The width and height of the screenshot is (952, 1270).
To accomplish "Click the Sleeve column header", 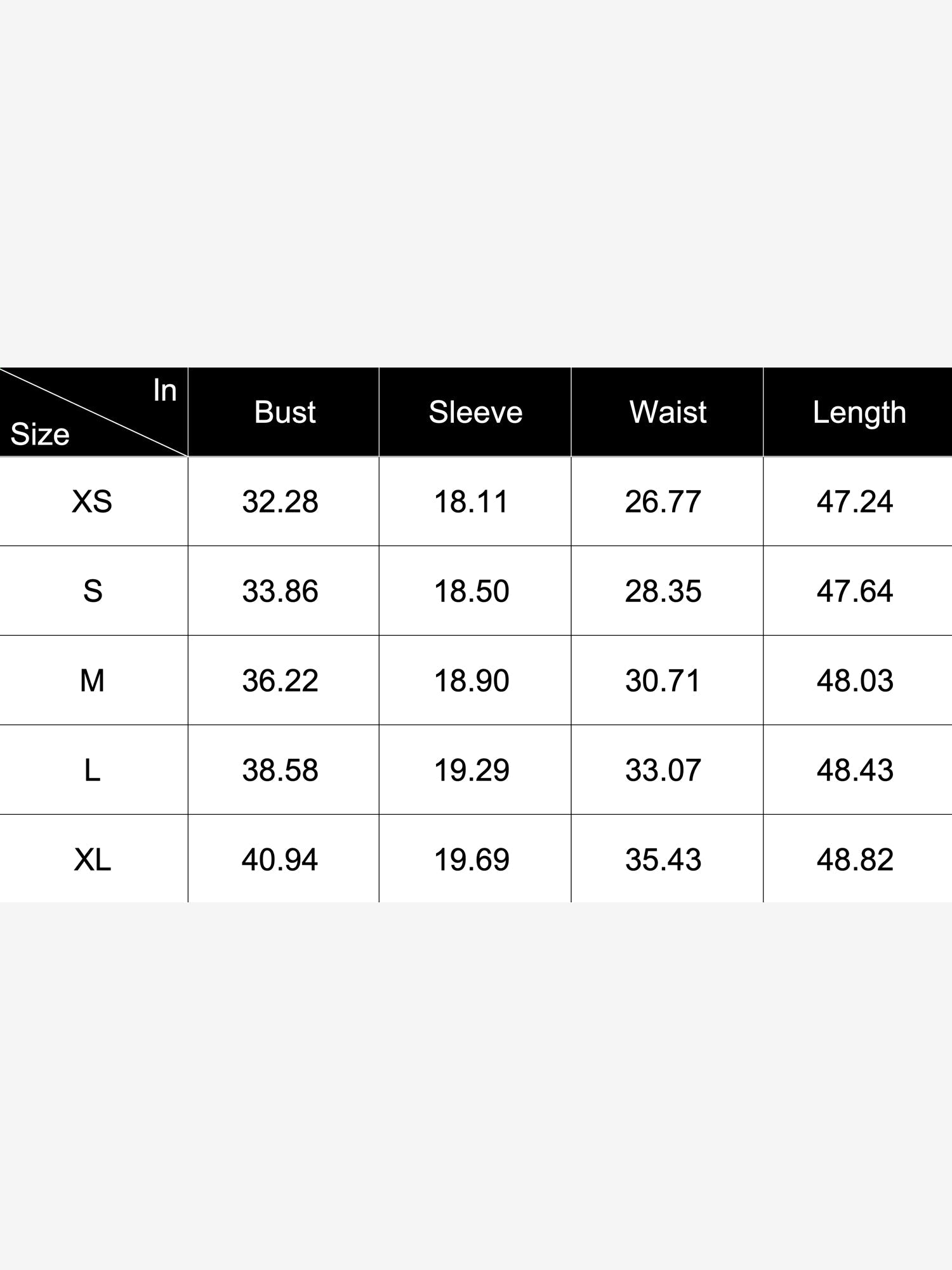I will (x=475, y=412).
